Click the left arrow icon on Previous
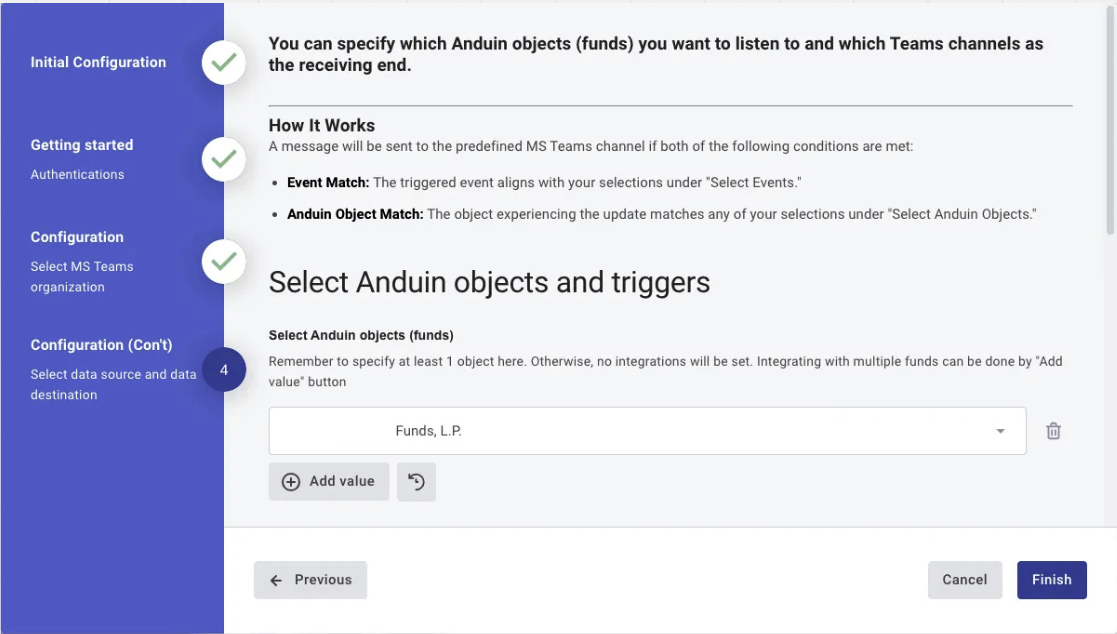 276,581
